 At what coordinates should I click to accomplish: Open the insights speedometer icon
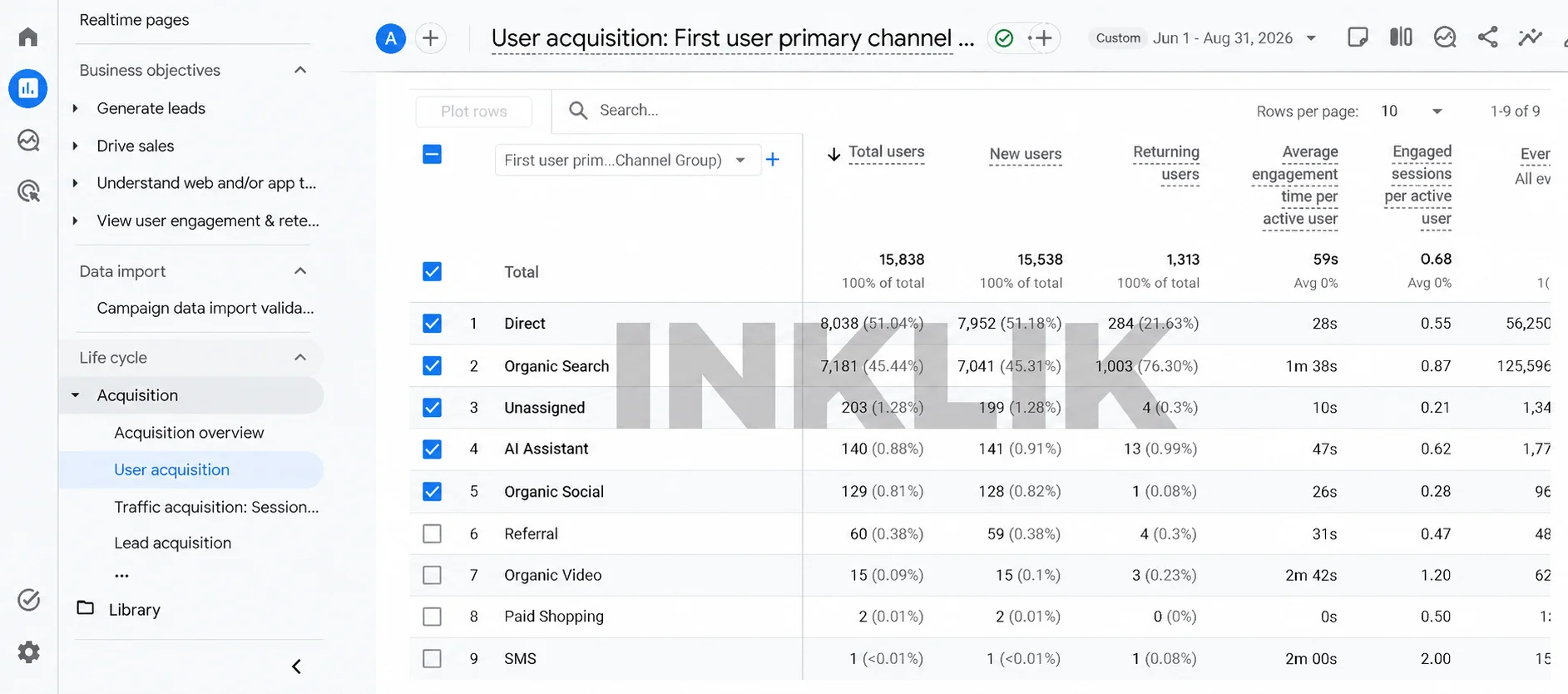1445,37
